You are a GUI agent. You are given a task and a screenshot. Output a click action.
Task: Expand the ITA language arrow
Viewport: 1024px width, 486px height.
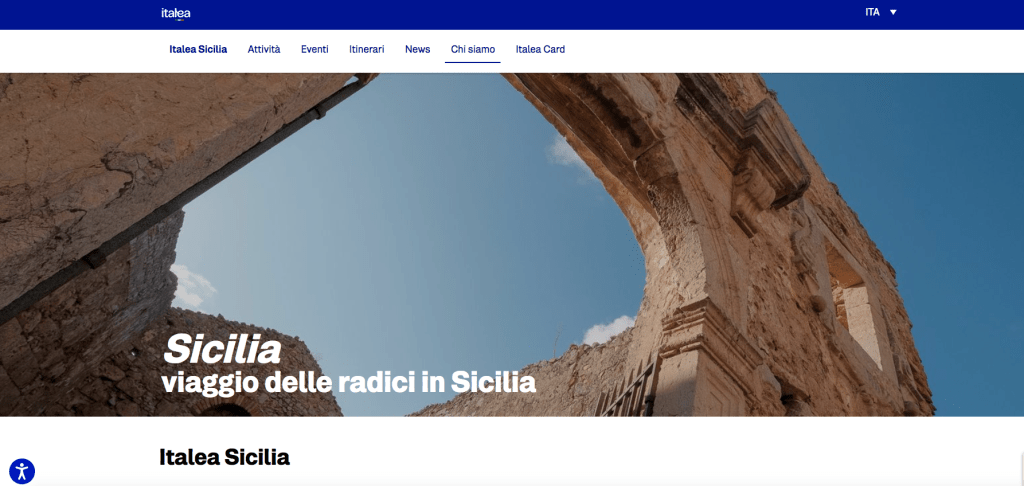tap(893, 12)
